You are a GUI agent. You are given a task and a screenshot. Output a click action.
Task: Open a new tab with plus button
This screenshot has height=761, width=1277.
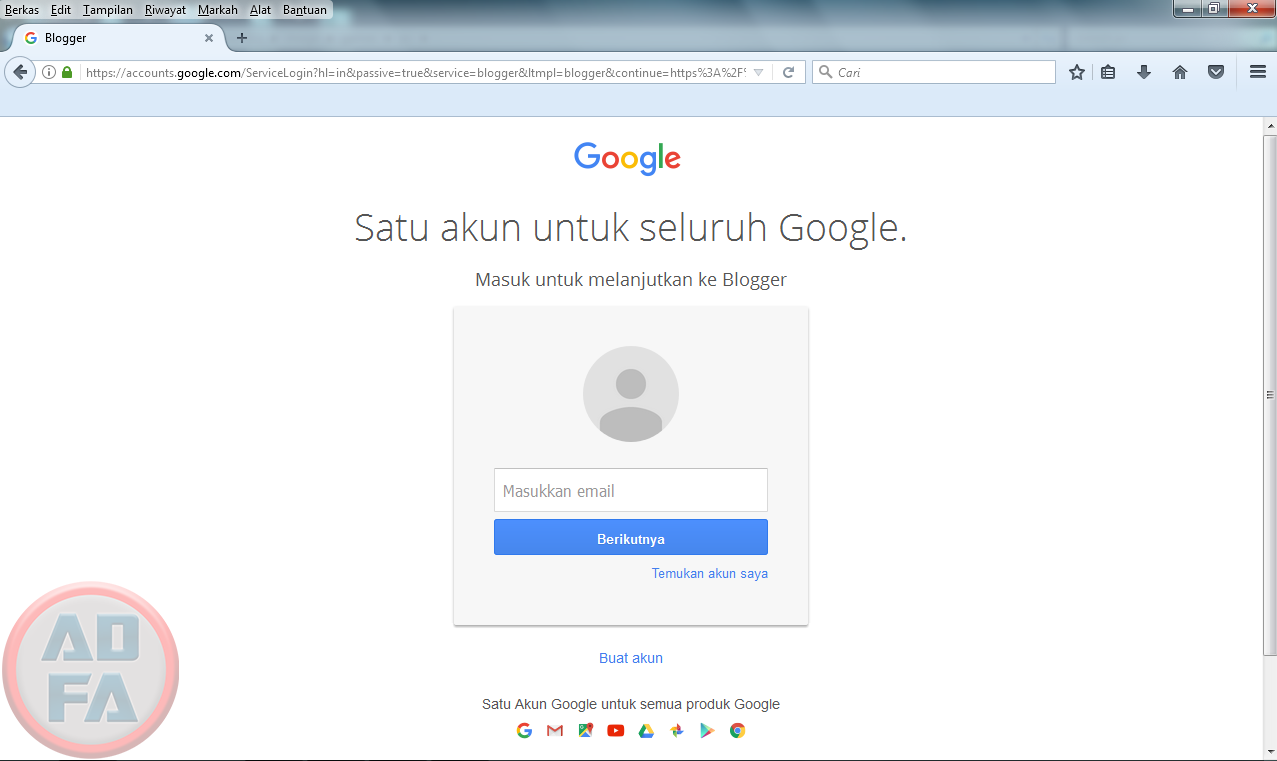coord(241,38)
